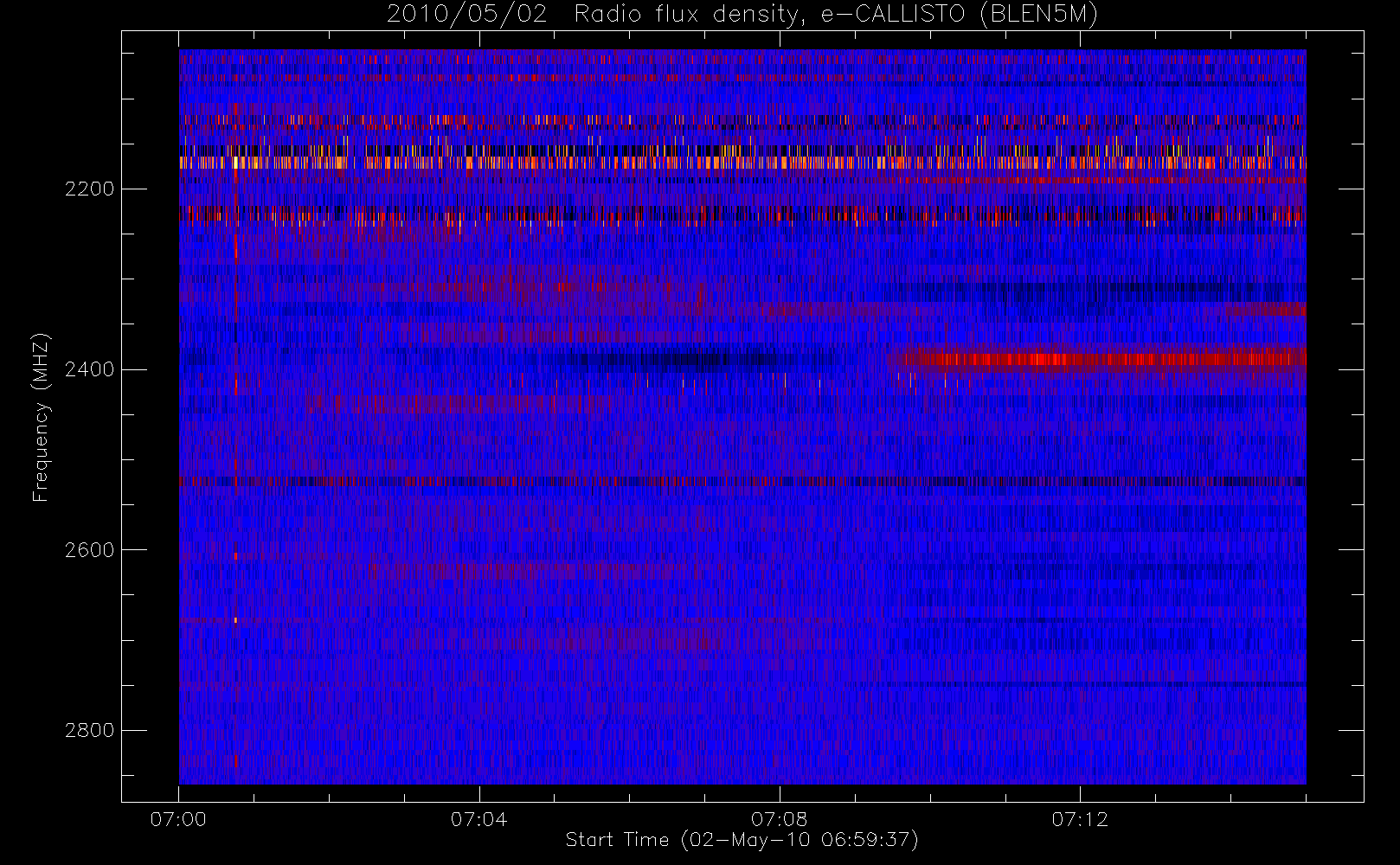Click the 07:12 time tick label

click(1079, 819)
